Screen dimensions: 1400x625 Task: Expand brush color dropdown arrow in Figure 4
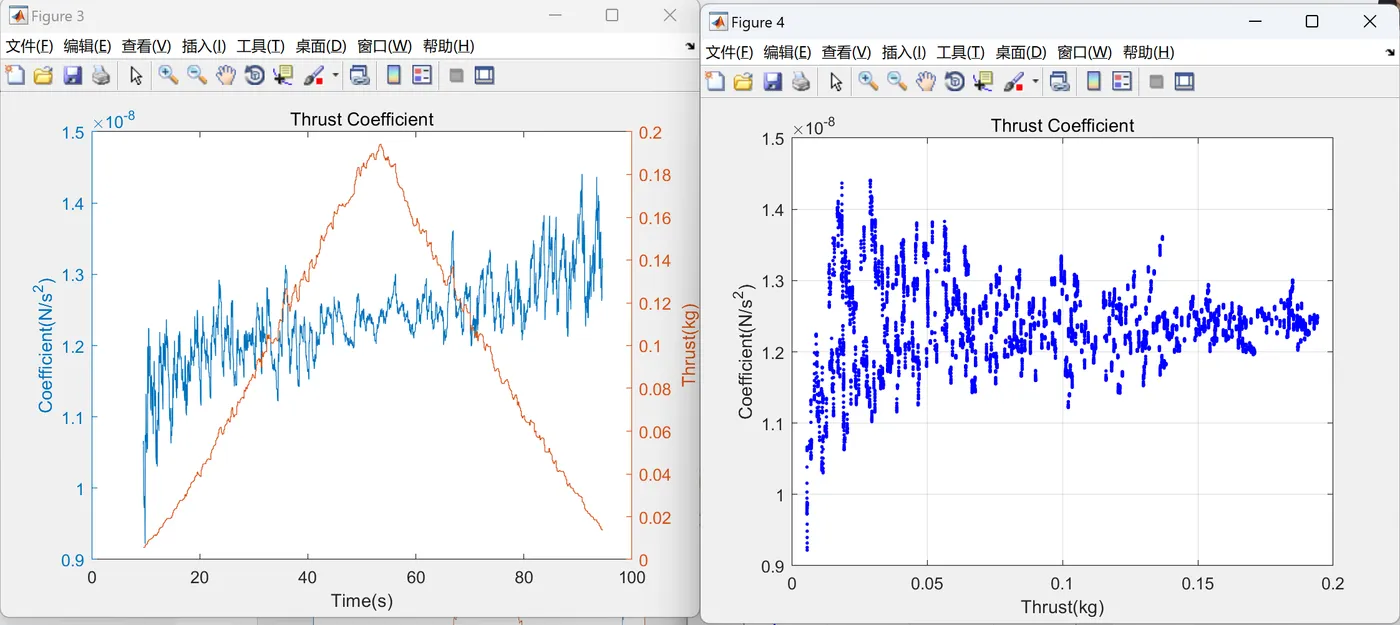(x=1036, y=82)
